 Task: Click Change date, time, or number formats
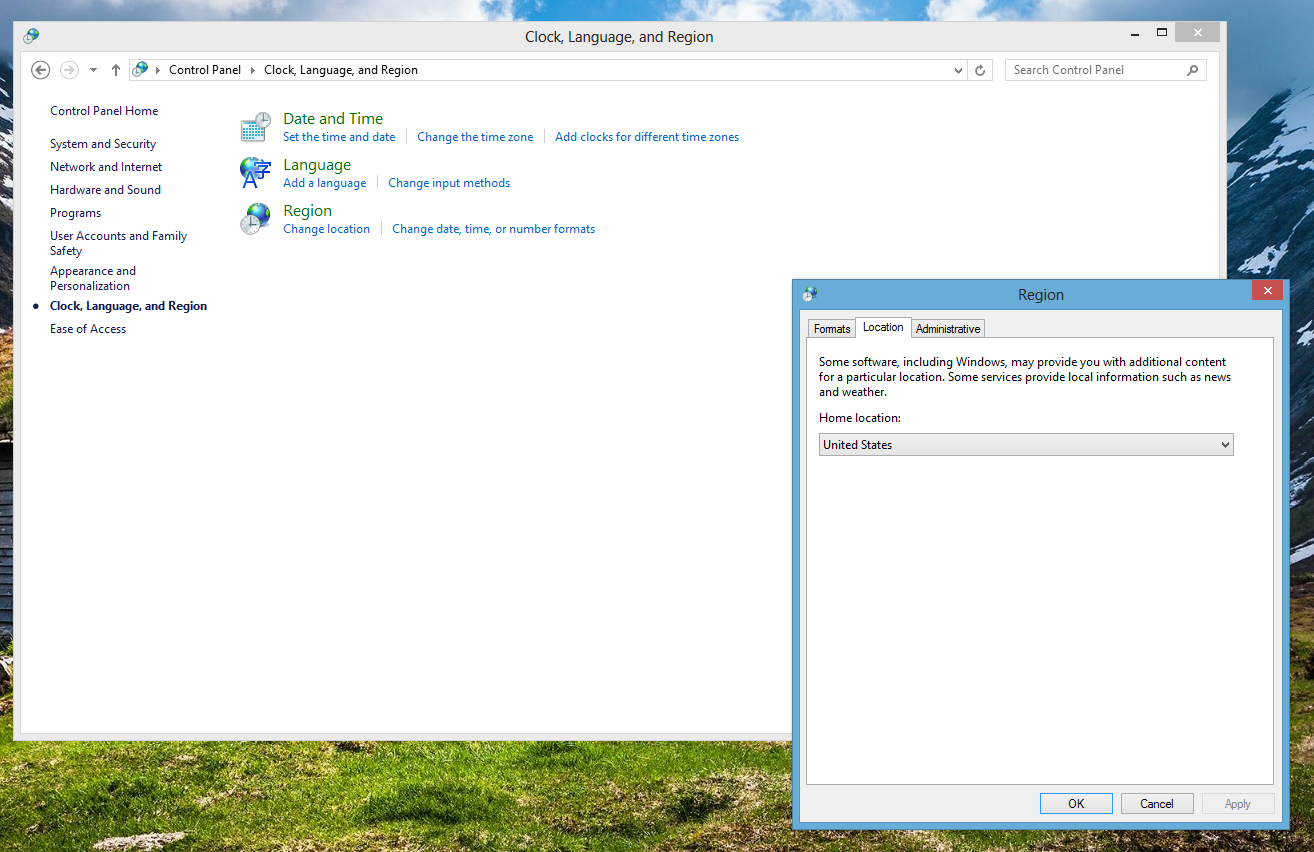point(493,229)
